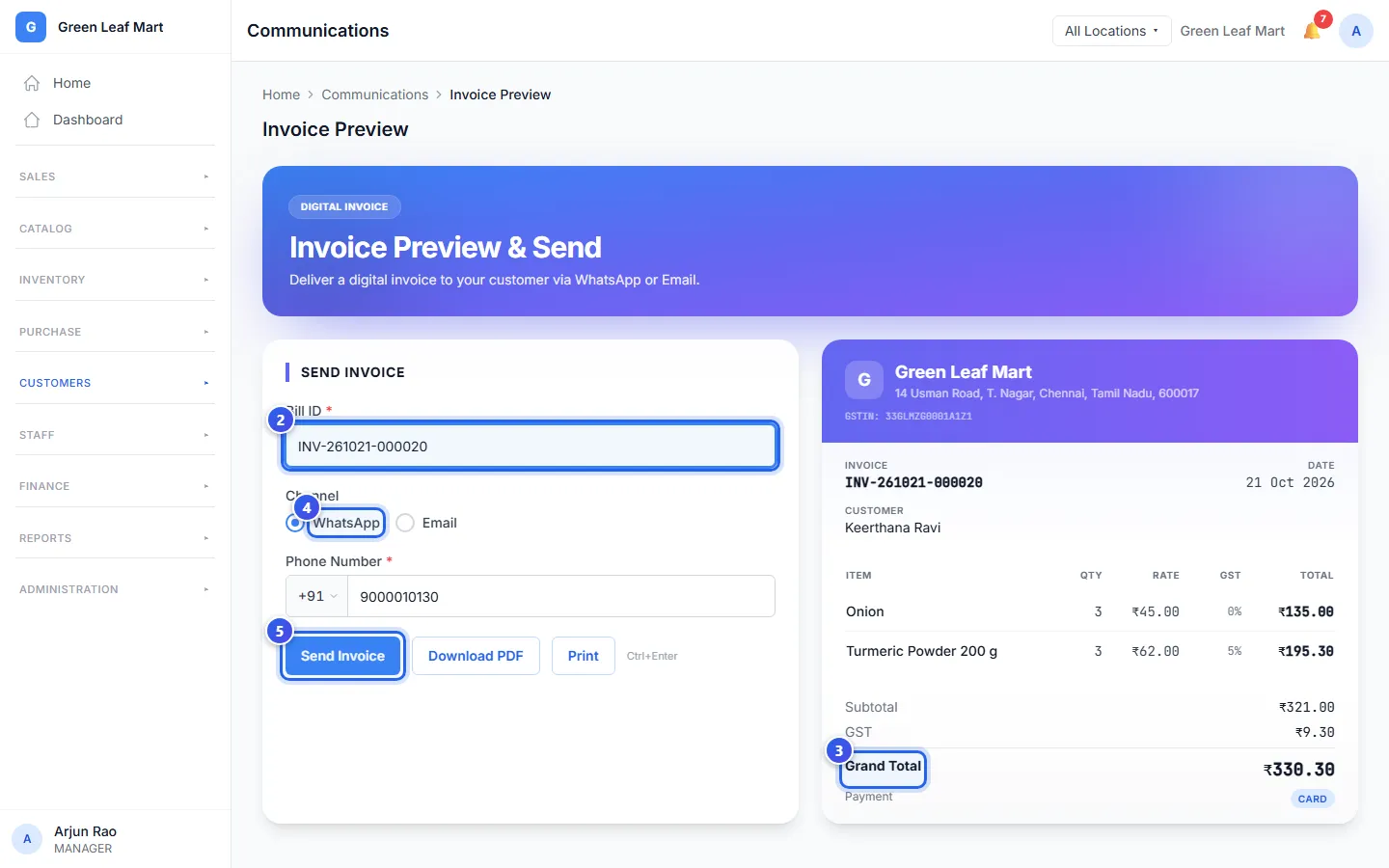Viewport: 1389px width, 868px height.
Task: Click the invoice date 21 Oct 2026
Action: click(1290, 482)
